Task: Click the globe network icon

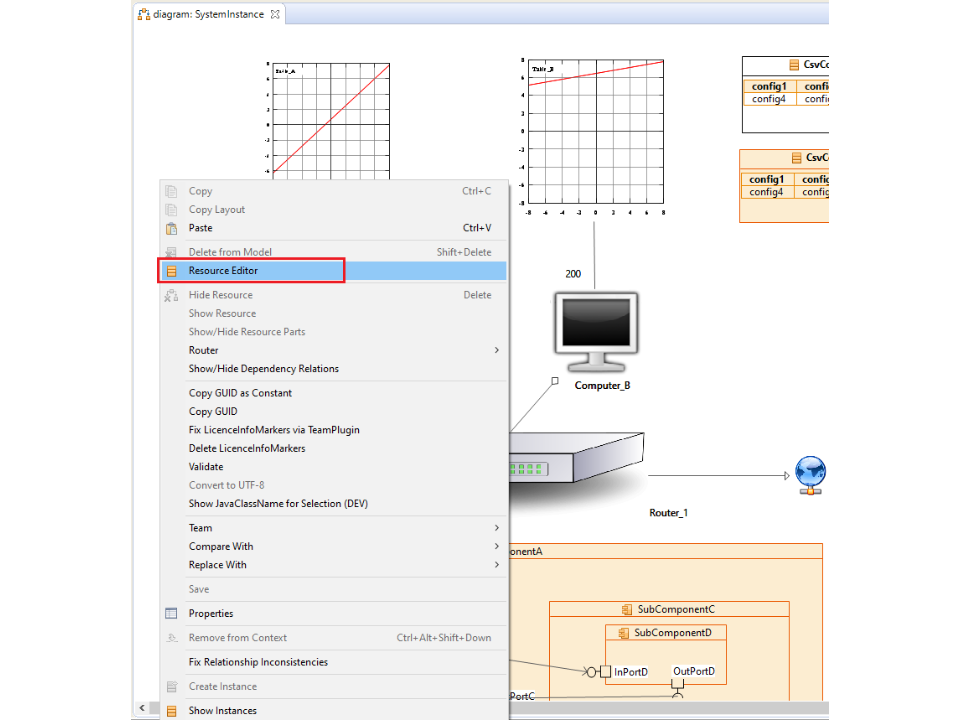Action: point(810,475)
